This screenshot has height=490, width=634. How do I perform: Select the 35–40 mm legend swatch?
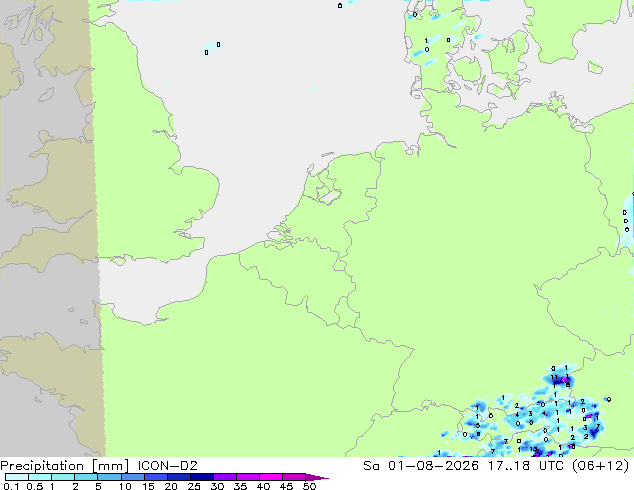[x=247, y=477]
